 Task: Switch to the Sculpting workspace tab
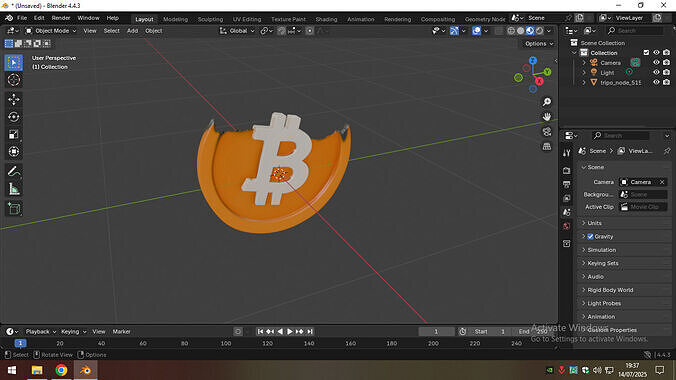coord(210,19)
